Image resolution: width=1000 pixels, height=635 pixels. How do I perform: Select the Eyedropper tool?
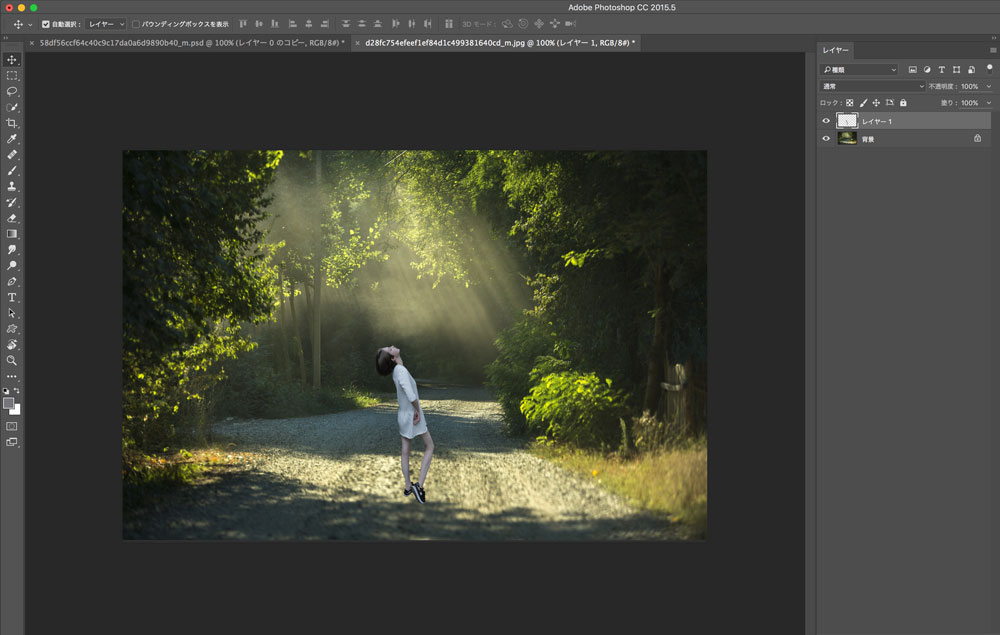pos(12,139)
